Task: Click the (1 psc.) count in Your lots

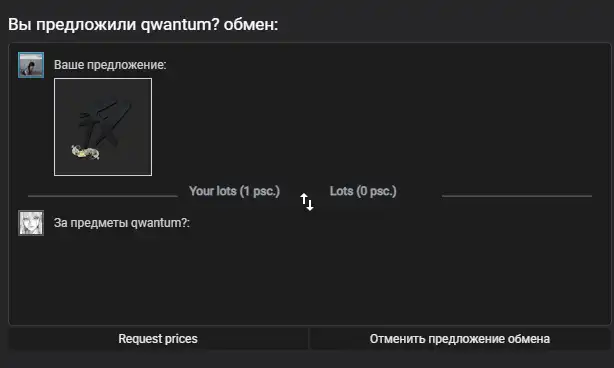Action: (260, 191)
